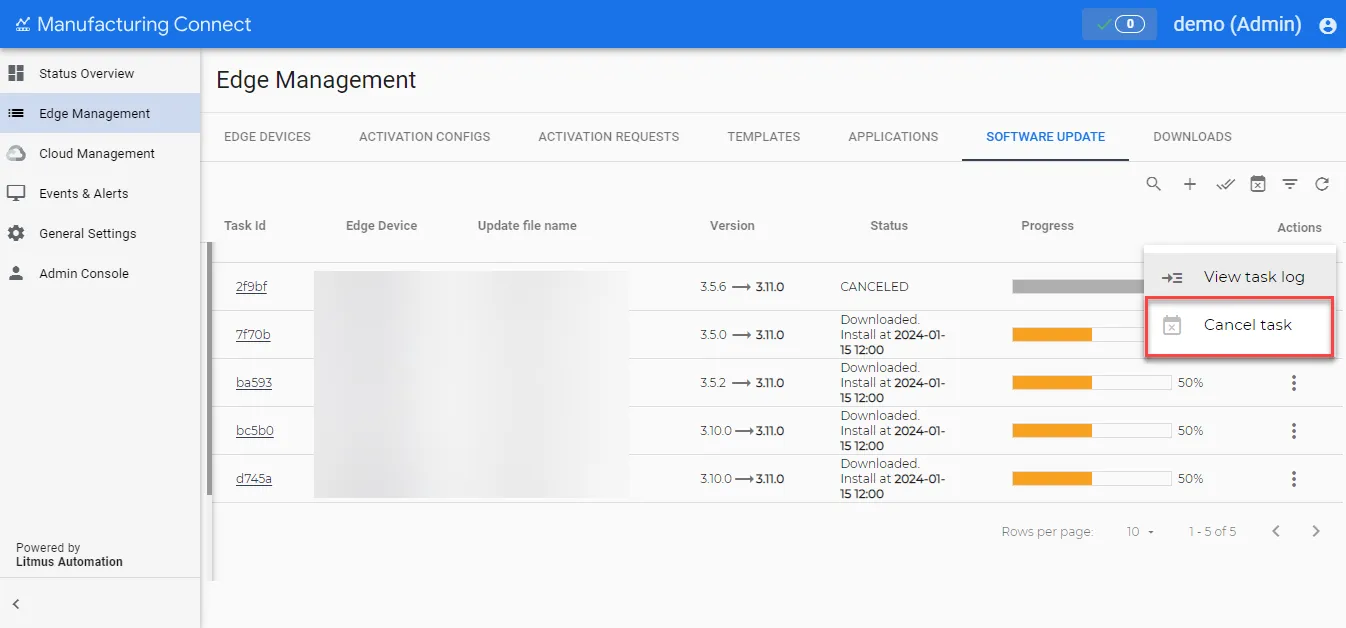Open the three-dot actions menu for task d745a
The height and width of the screenshot is (628, 1346).
click(1294, 479)
